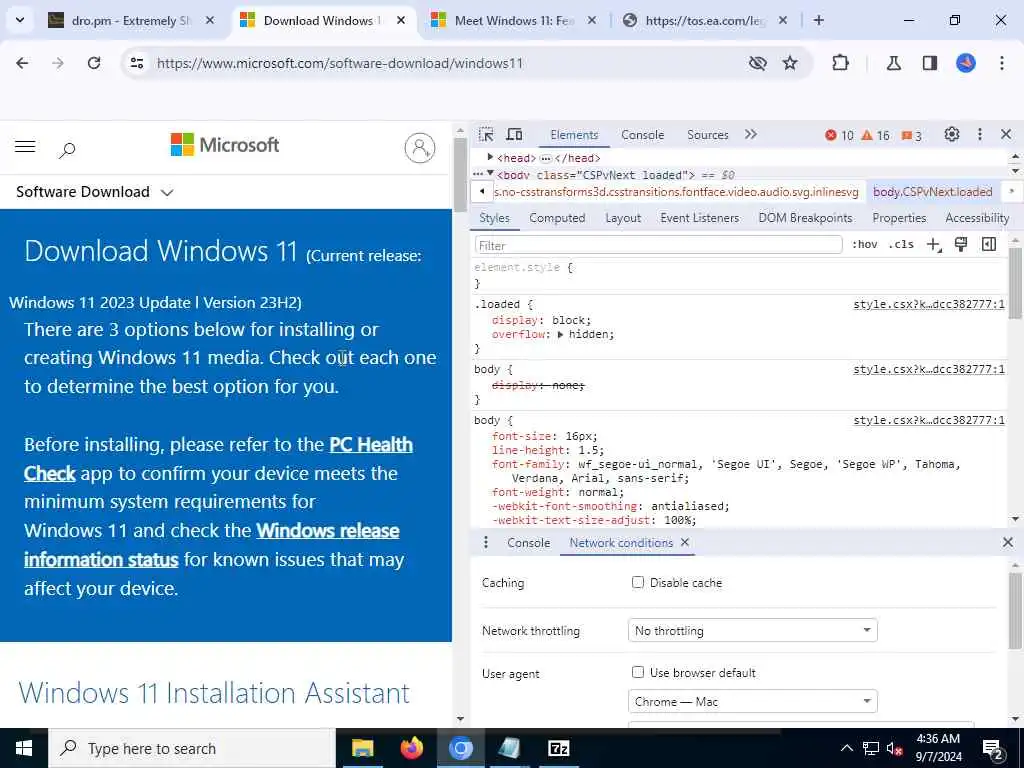
Task: Open 7-Zip from the taskbar
Action: point(558,748)
